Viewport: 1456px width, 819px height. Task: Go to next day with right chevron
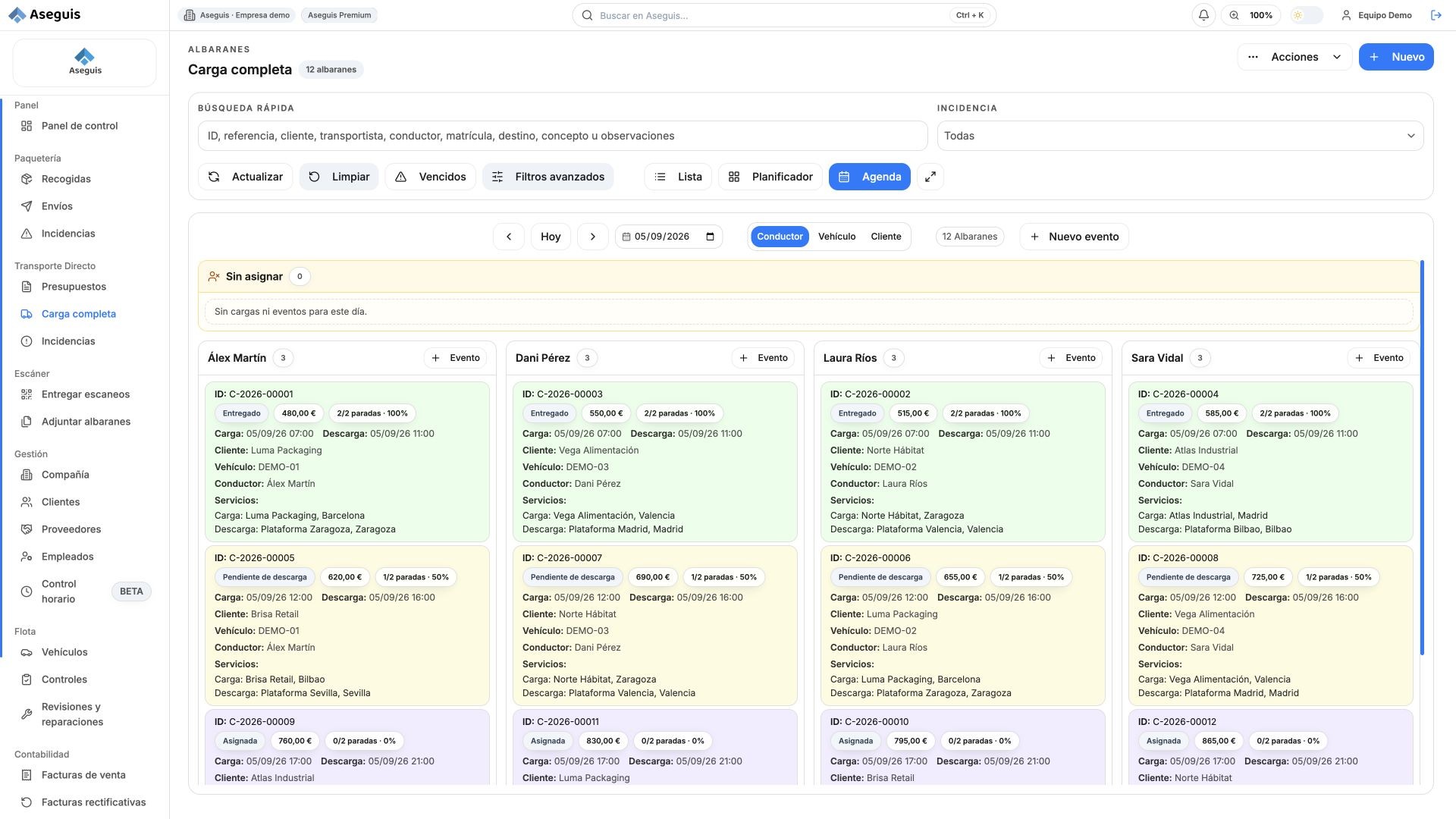pyautogui.click(x=593, y=237)
